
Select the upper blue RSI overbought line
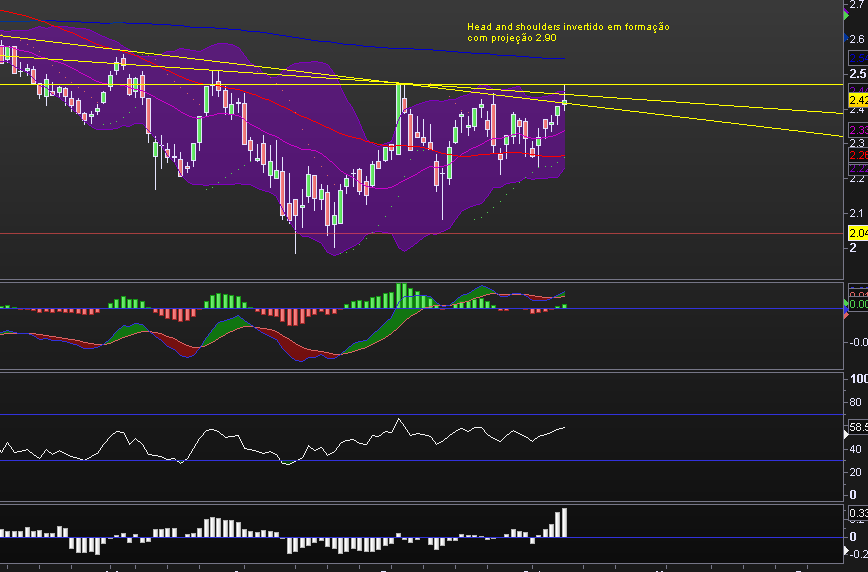pyautogui.click(x=421, y=414)
